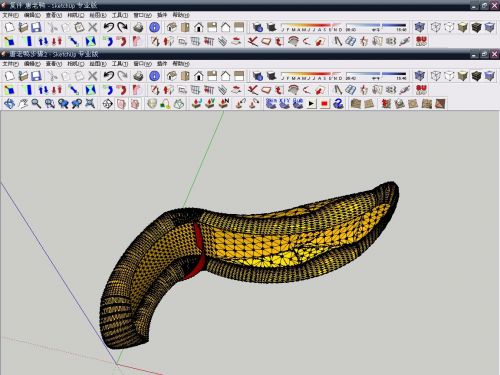Switch to the Iso view house icon
This screenshot has height=375, width=500.
[x=172, y=76]
